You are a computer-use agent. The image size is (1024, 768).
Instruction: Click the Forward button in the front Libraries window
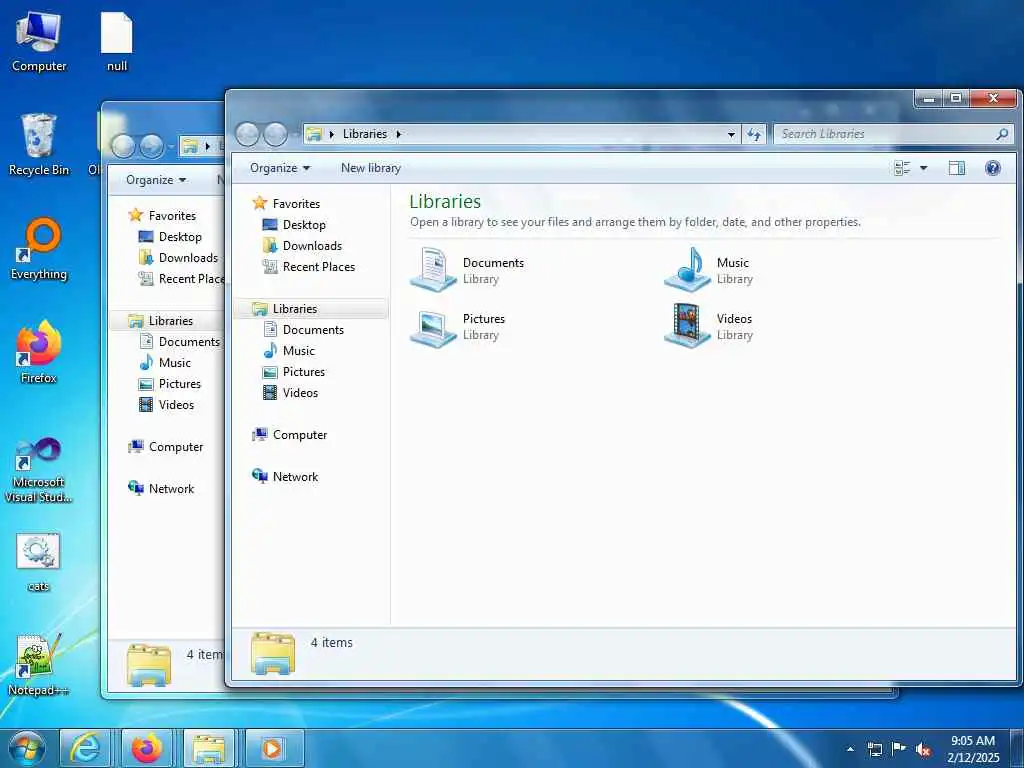(x=275, y=134)
